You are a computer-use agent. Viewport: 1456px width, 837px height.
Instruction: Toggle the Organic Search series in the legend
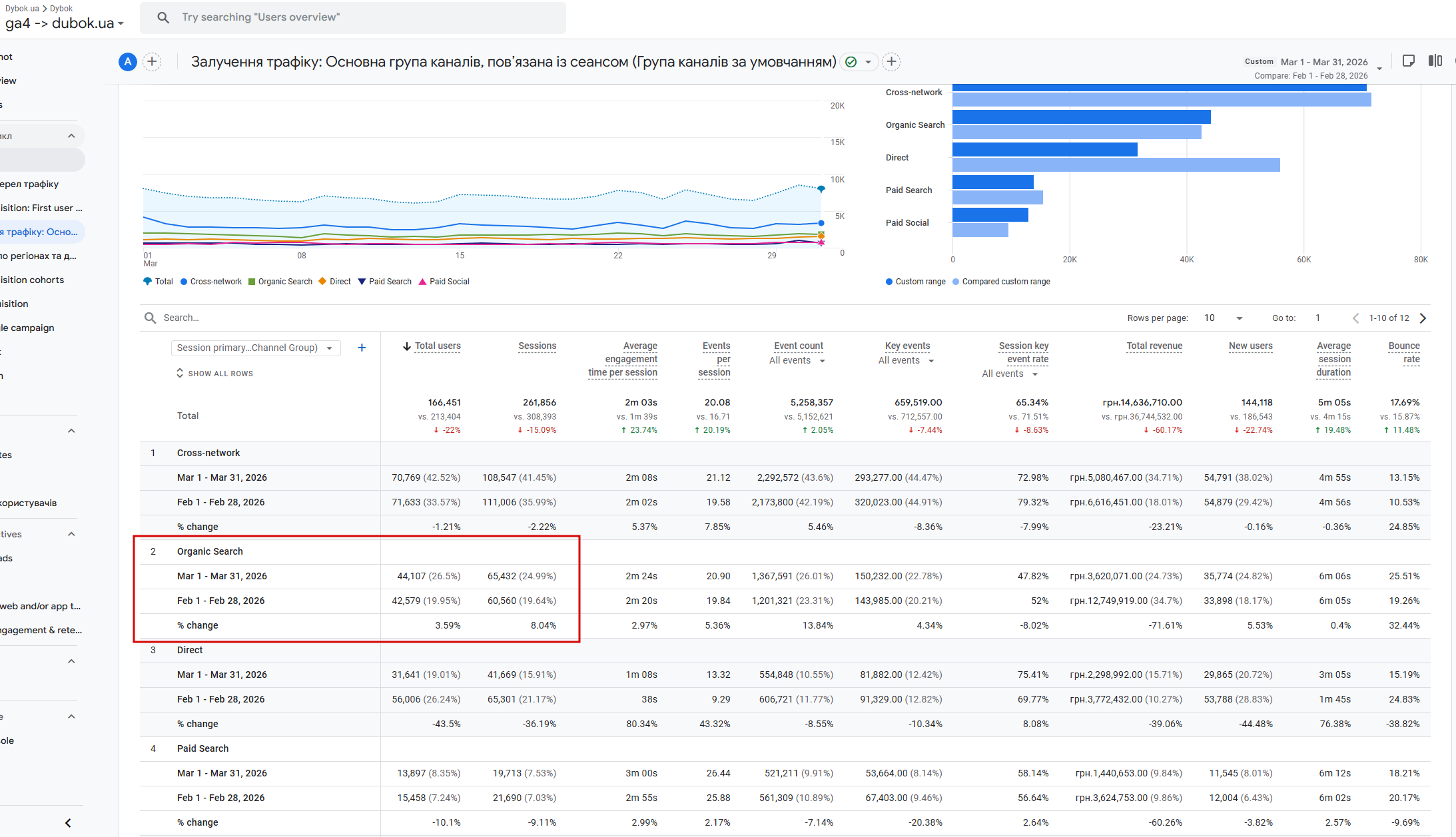tap(280, 282)
